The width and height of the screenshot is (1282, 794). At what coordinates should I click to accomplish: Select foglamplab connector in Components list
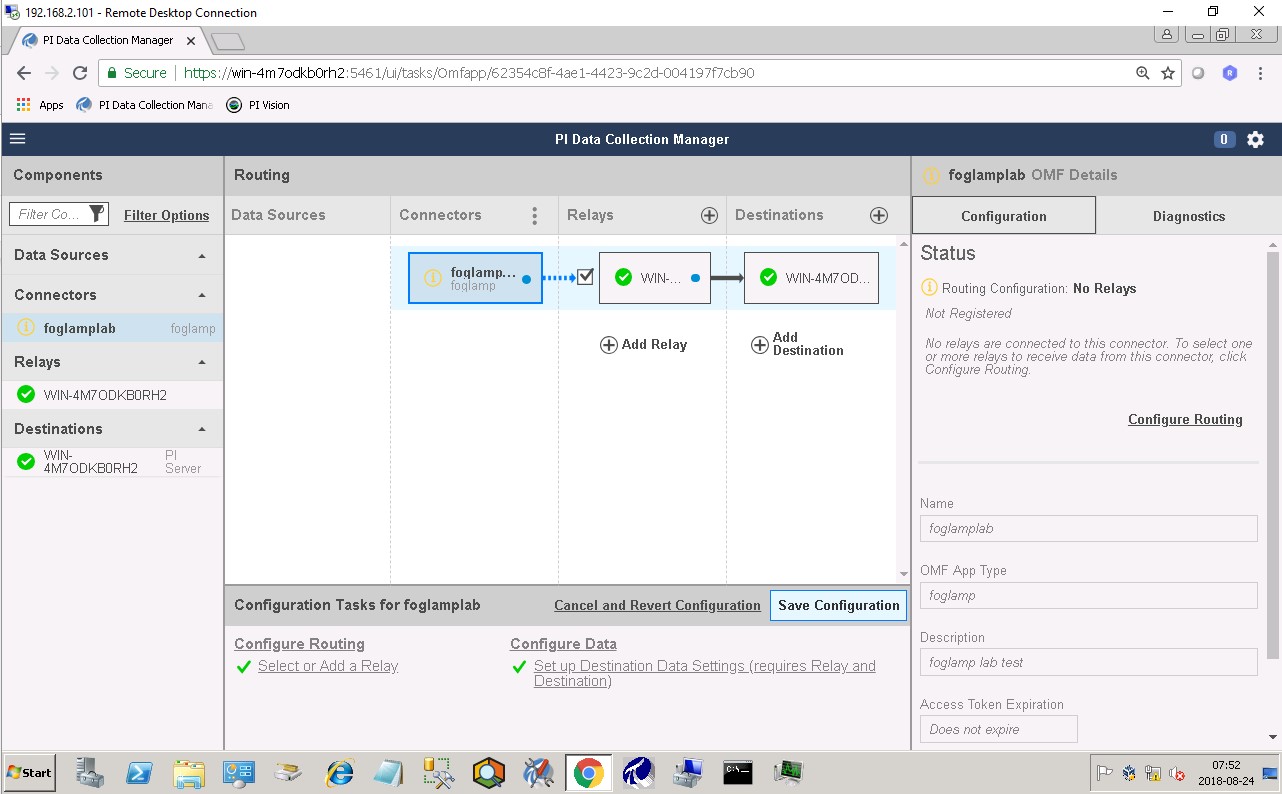[x=80, y=328]
